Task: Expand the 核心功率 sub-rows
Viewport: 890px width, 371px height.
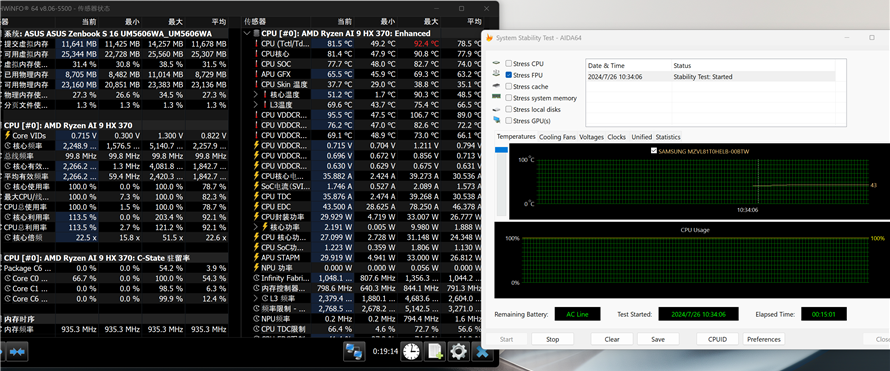Action: [x=256, y=227]
